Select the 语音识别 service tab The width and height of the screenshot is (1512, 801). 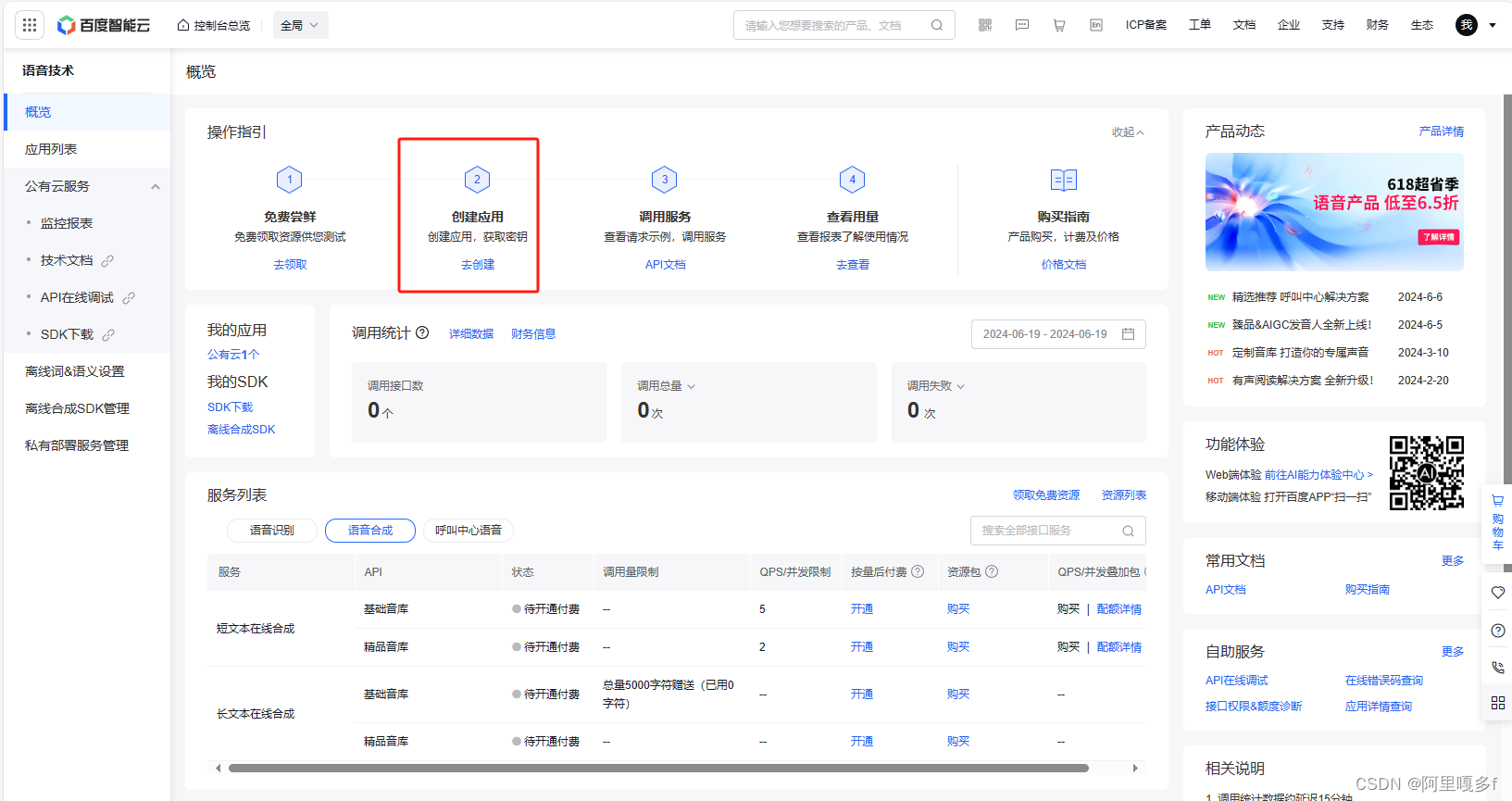[272, 531]
